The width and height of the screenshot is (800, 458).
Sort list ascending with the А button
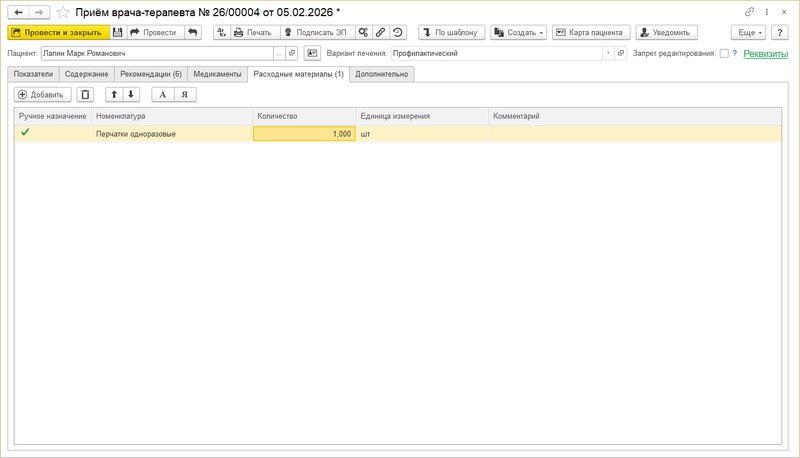pos(163,94)
